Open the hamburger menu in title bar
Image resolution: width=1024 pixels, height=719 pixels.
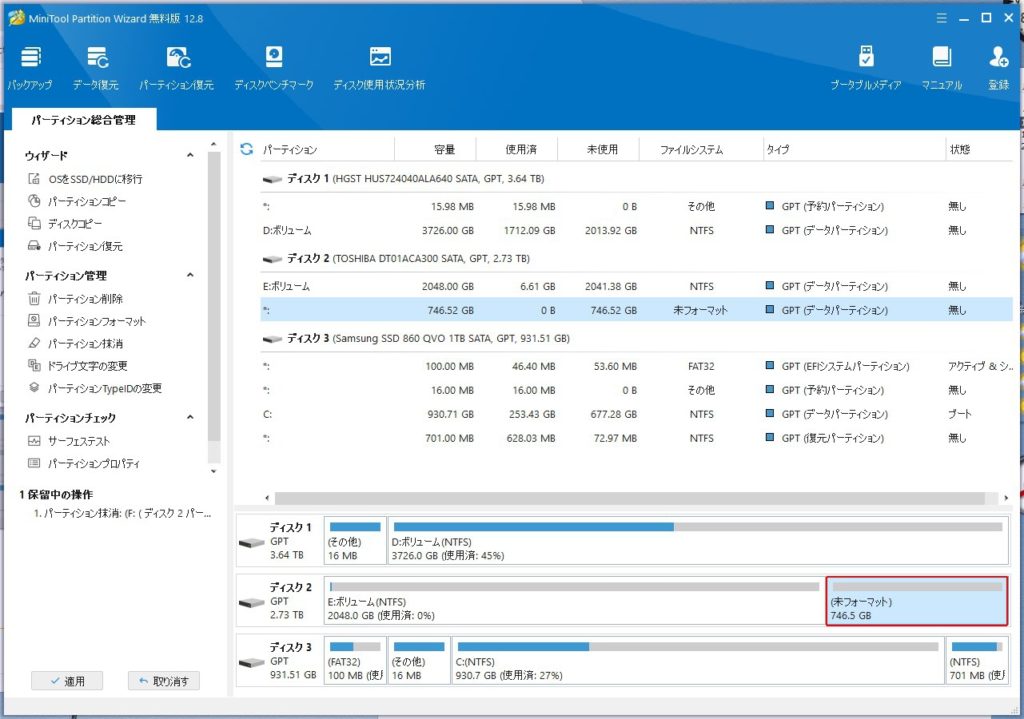coord(939,17)
